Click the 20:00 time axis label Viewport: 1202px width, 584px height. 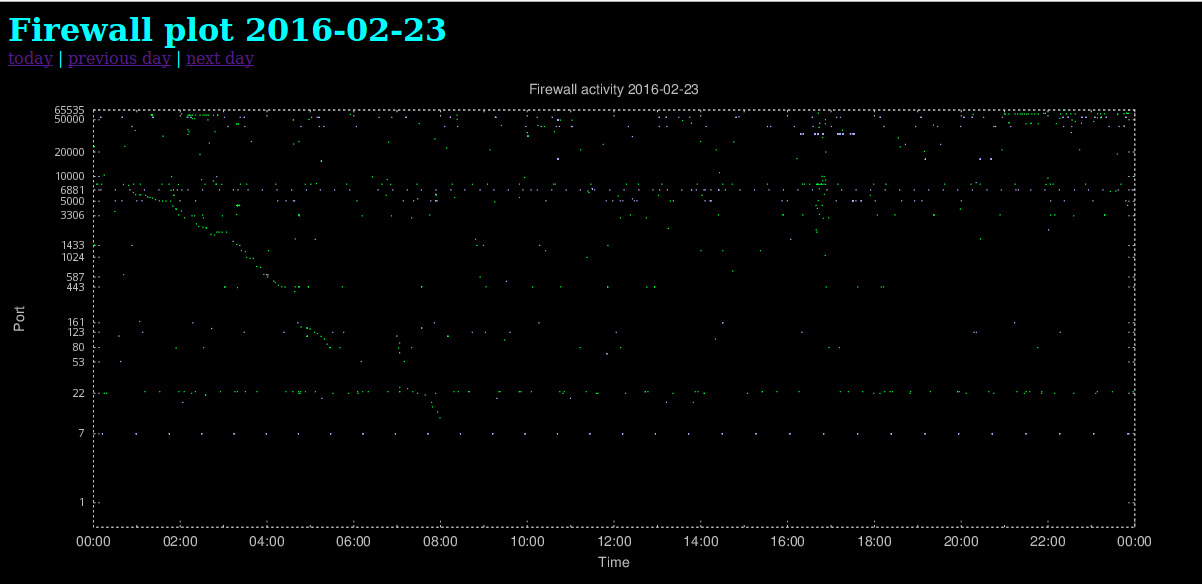961,541
